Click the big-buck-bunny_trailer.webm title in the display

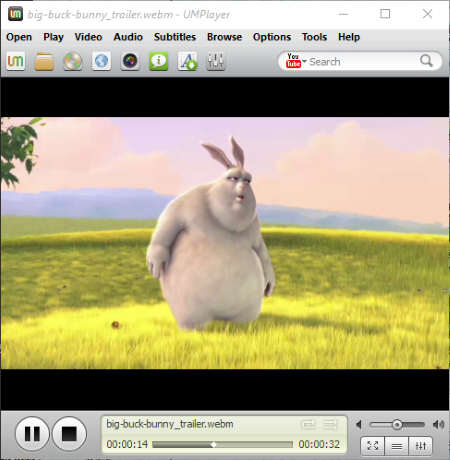(x=170, y=424)
